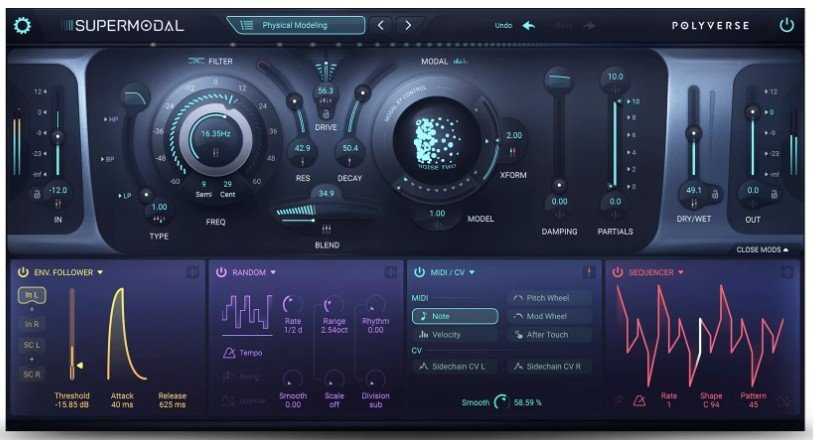Click the MODAL section bars icon
Viewport: 813px width, 440px height.
point(460,61)
